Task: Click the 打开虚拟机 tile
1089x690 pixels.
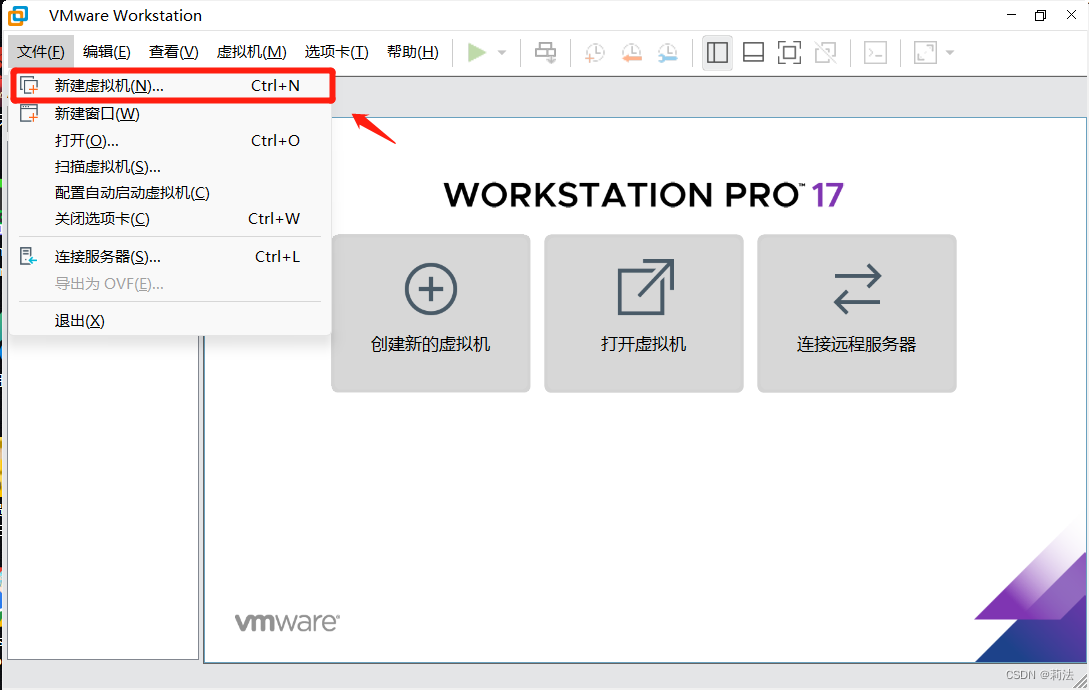Action: (644, 313)
